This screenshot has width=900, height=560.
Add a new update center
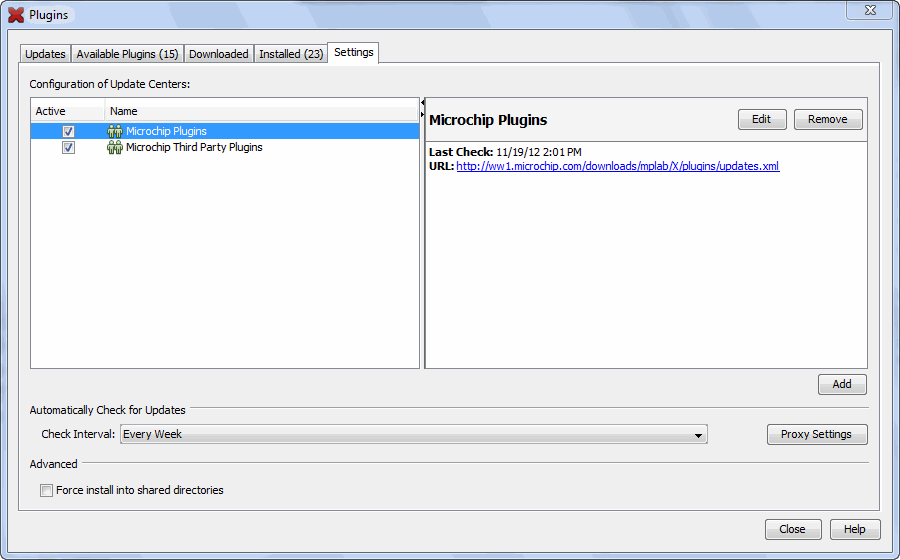pyautogui.click(x=842, y=384)
